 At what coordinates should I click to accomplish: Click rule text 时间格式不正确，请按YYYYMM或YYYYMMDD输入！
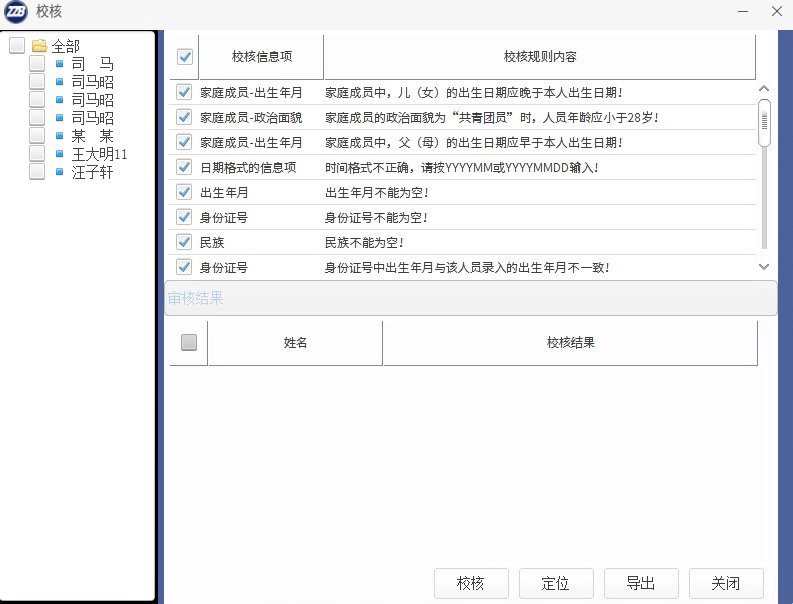pos(462,167)
